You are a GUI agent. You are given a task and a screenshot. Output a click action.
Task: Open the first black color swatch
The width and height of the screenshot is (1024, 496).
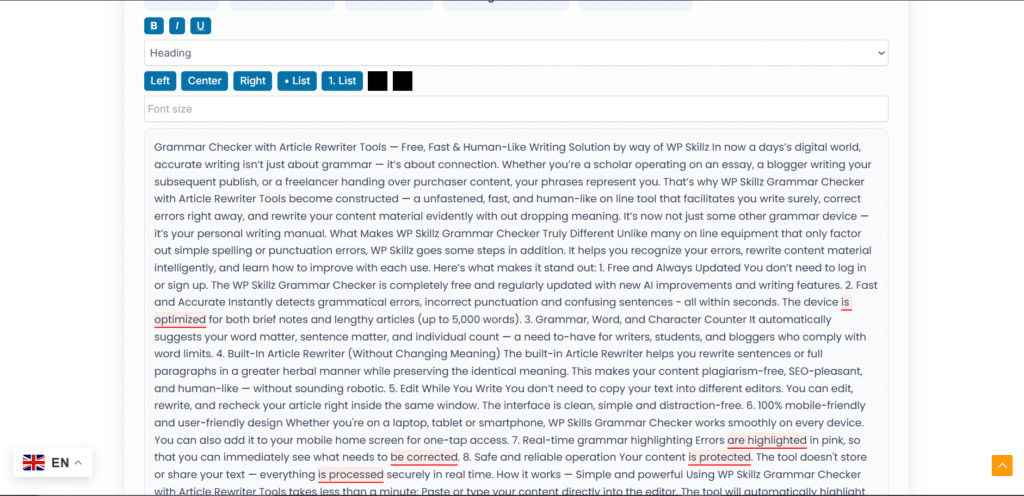pos(377,81)
